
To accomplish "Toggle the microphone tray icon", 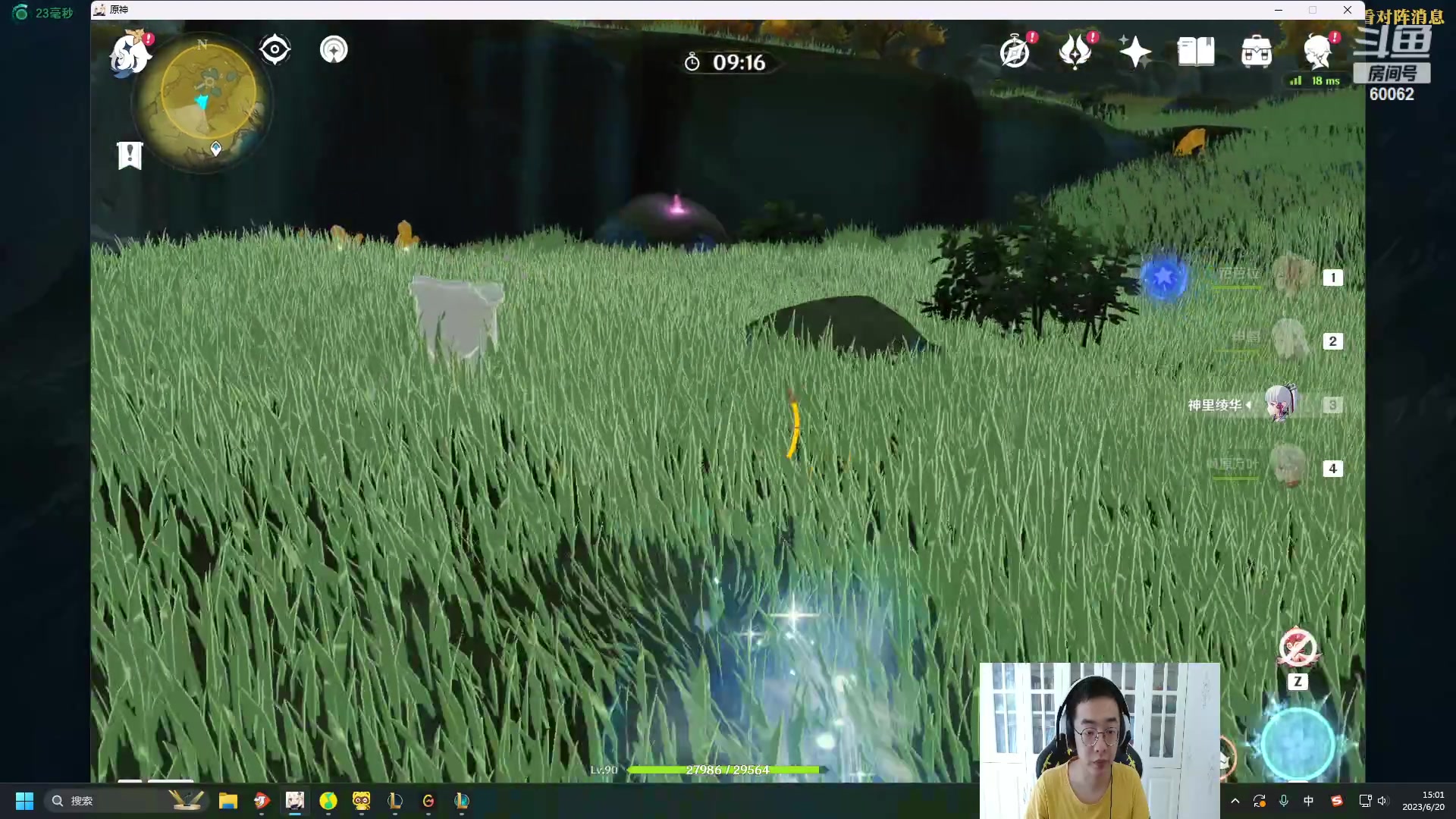I will [x=1284, y=801].
